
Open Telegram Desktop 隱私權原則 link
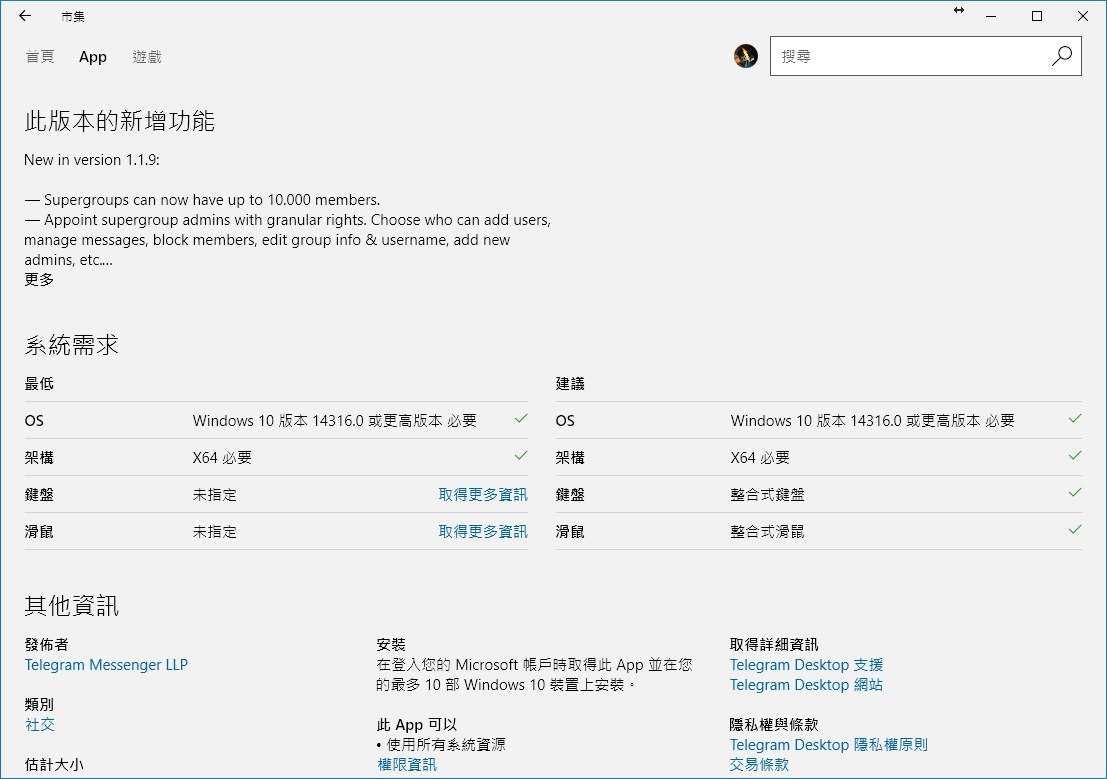pyautogui.click(x=828, y=744)
